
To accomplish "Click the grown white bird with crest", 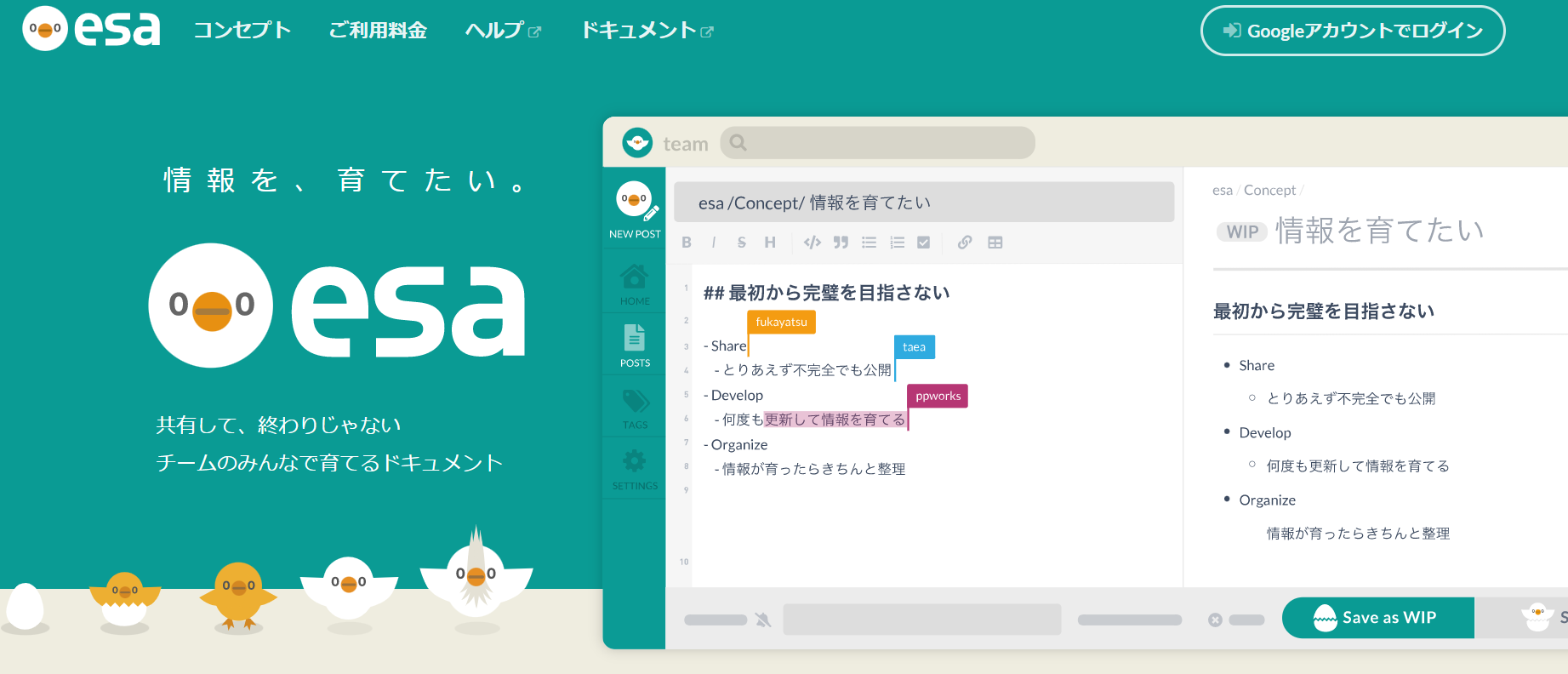I will tap(476, 573).
